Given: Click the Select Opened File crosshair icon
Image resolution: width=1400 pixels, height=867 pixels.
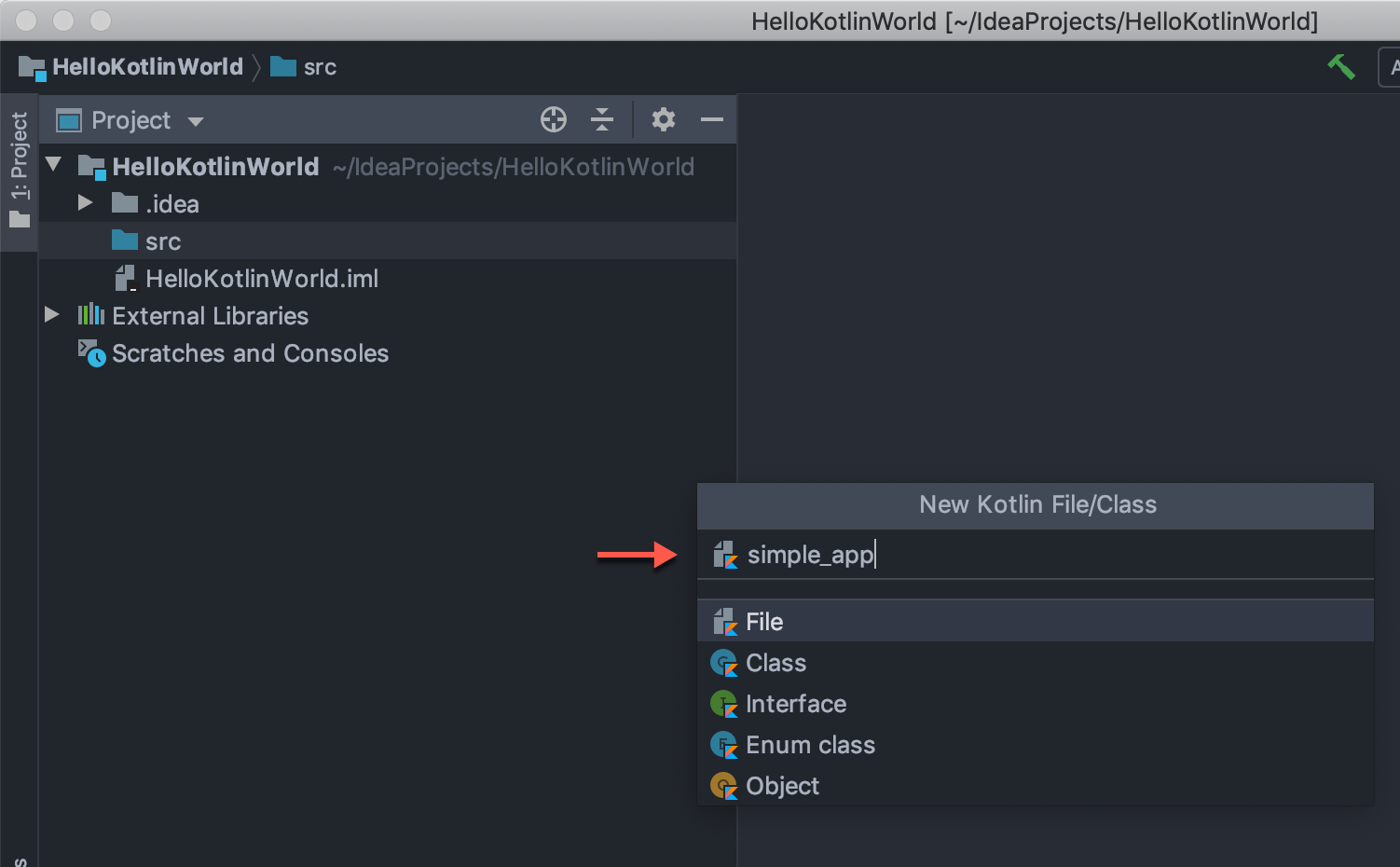Looking at the screenshot, I should click(553, 119).
